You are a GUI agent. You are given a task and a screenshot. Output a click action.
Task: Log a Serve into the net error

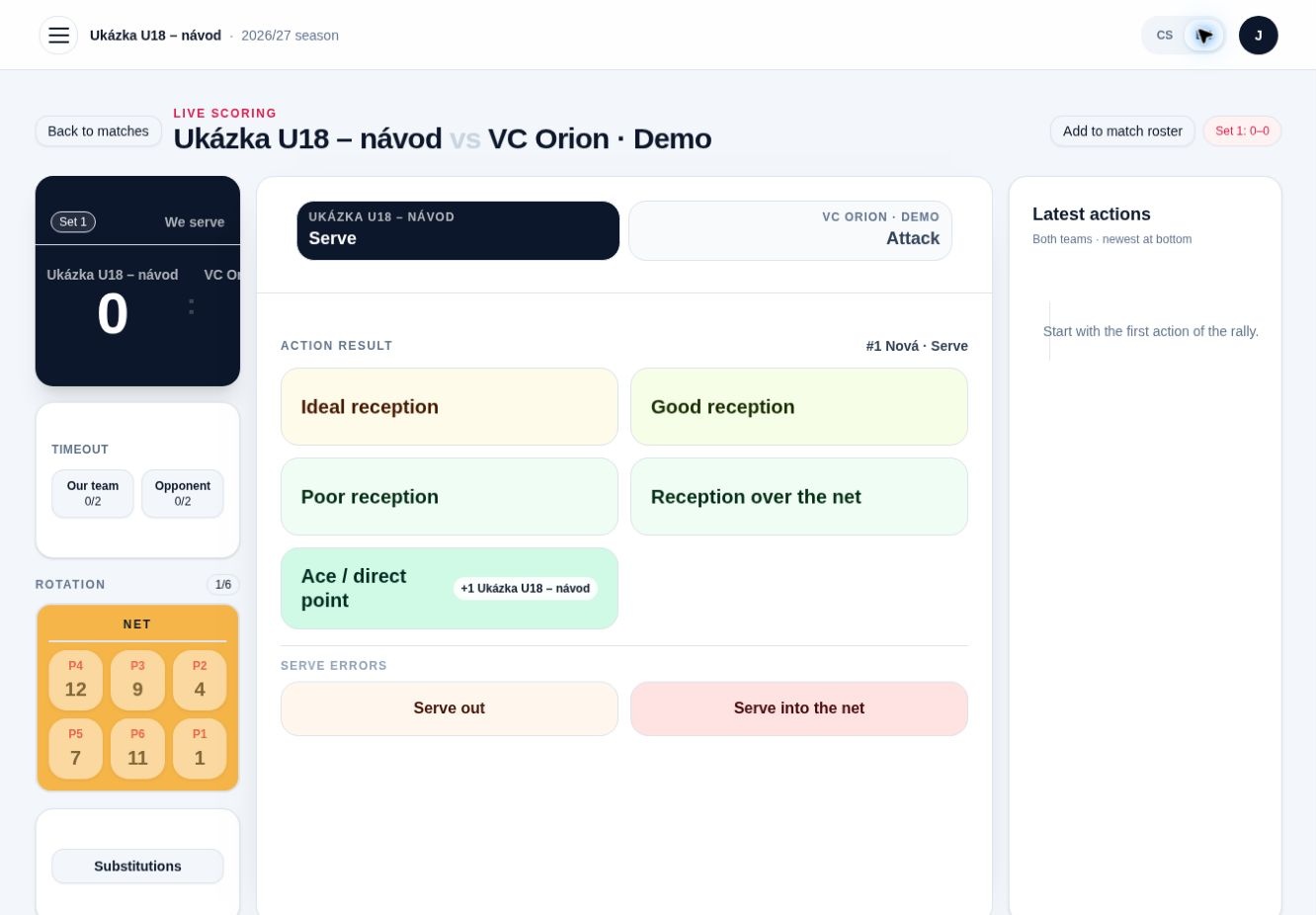coord(799,708)
